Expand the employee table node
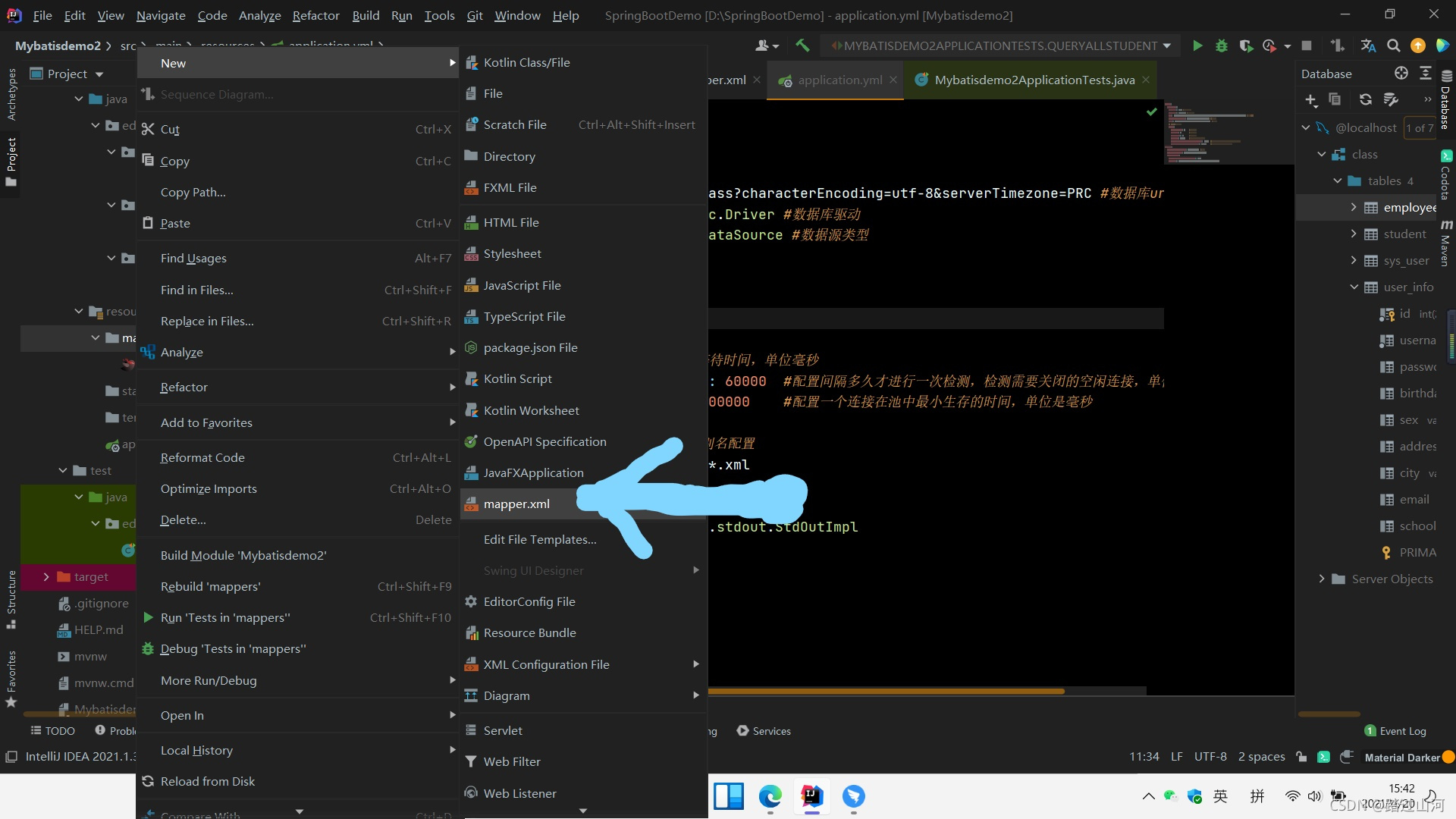Screen dimensions: 1456x819 1354,206
